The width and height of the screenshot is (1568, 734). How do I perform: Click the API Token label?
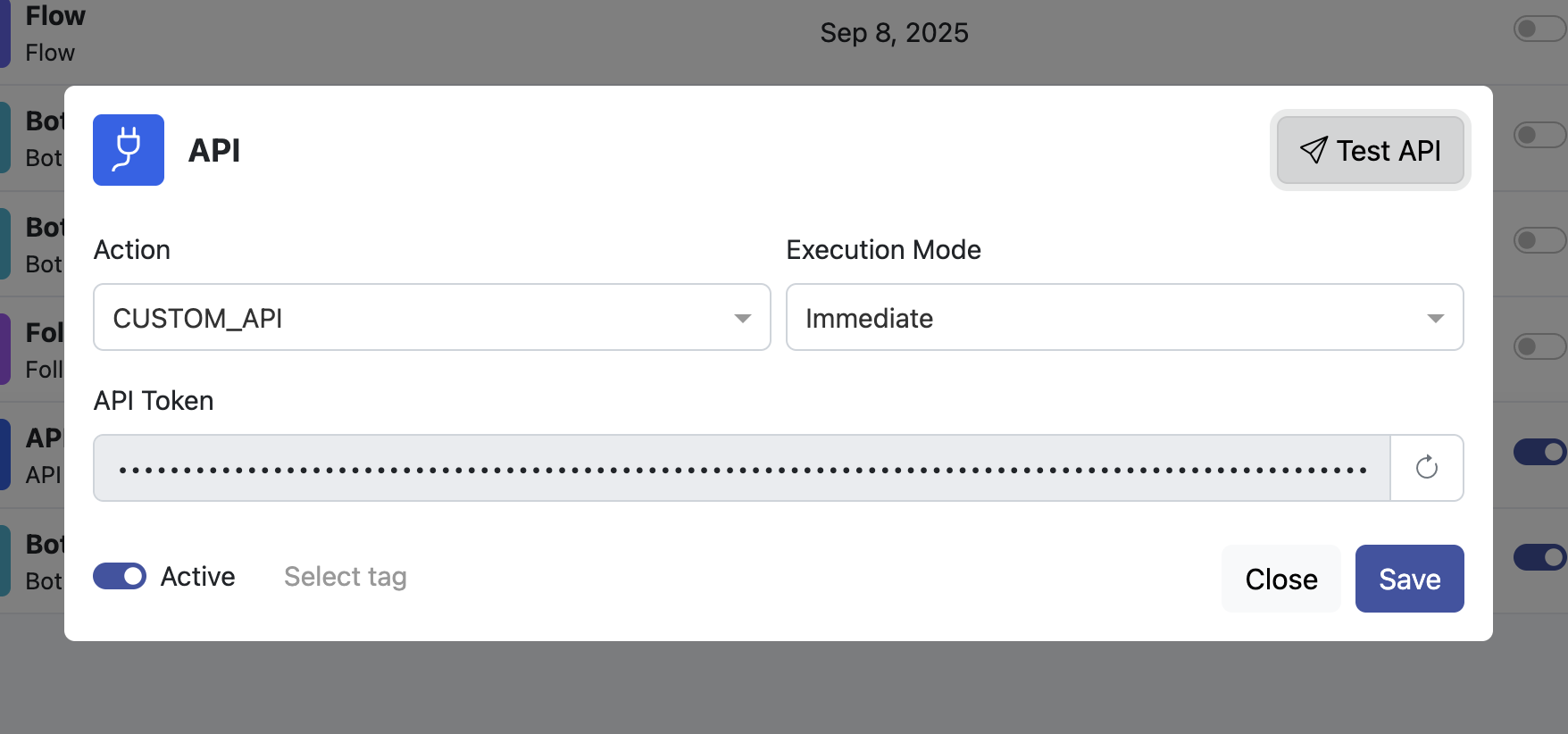154,401
